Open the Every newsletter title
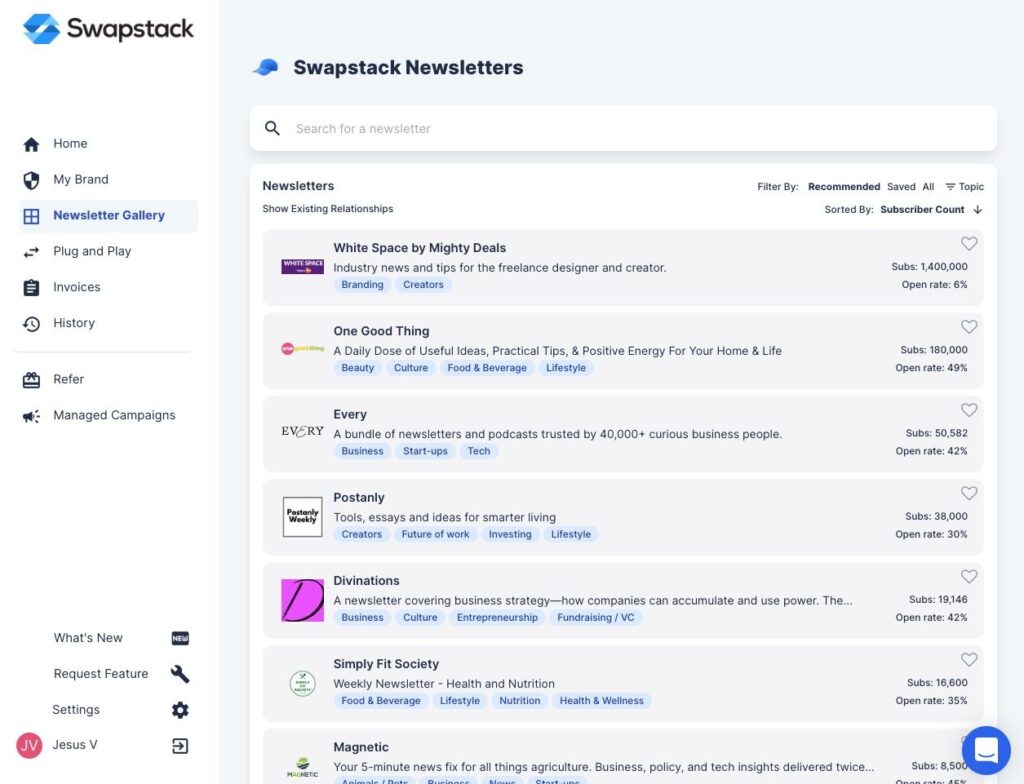Viewport: 1024px width, 784px height. [x=350, y=414]
